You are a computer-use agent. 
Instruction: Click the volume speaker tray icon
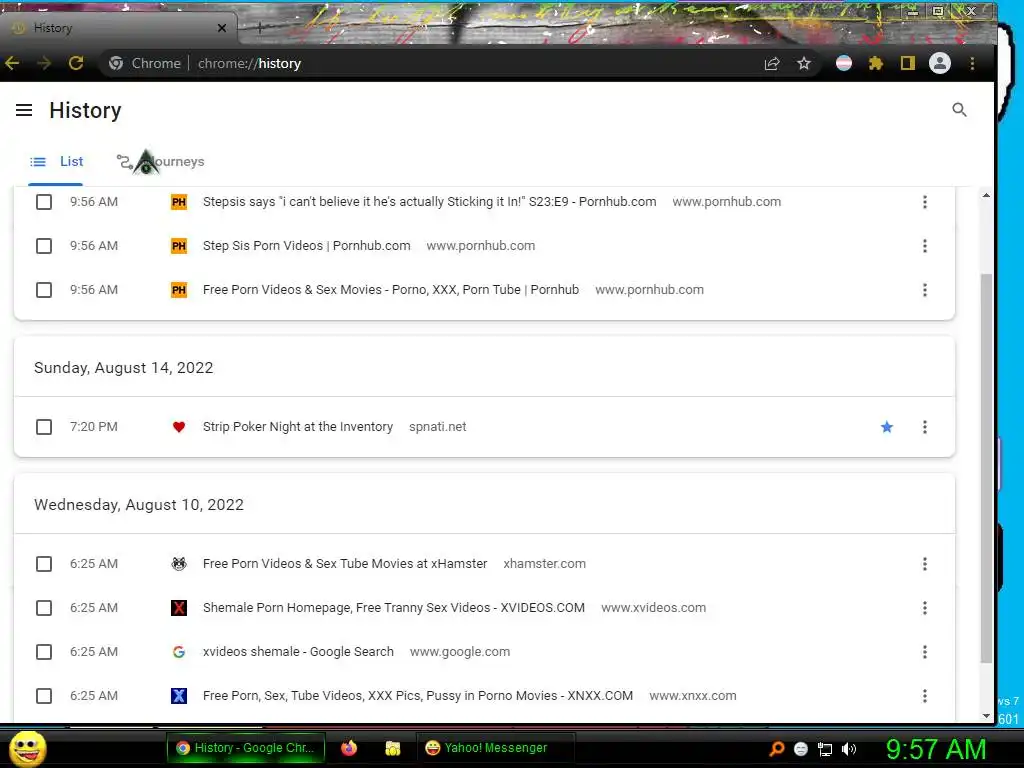(849, 748)
